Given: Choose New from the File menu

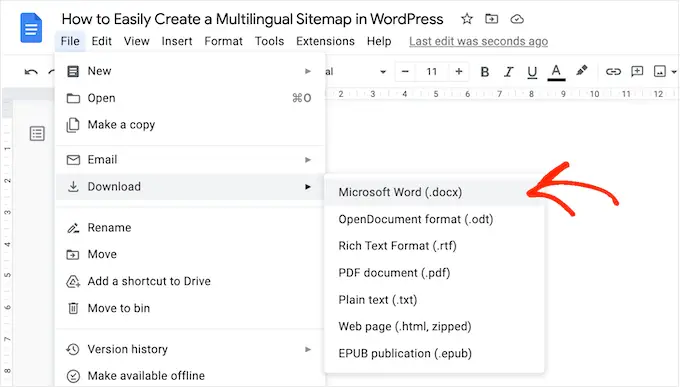Looking at the screenshot, I should tap(190, 71).
